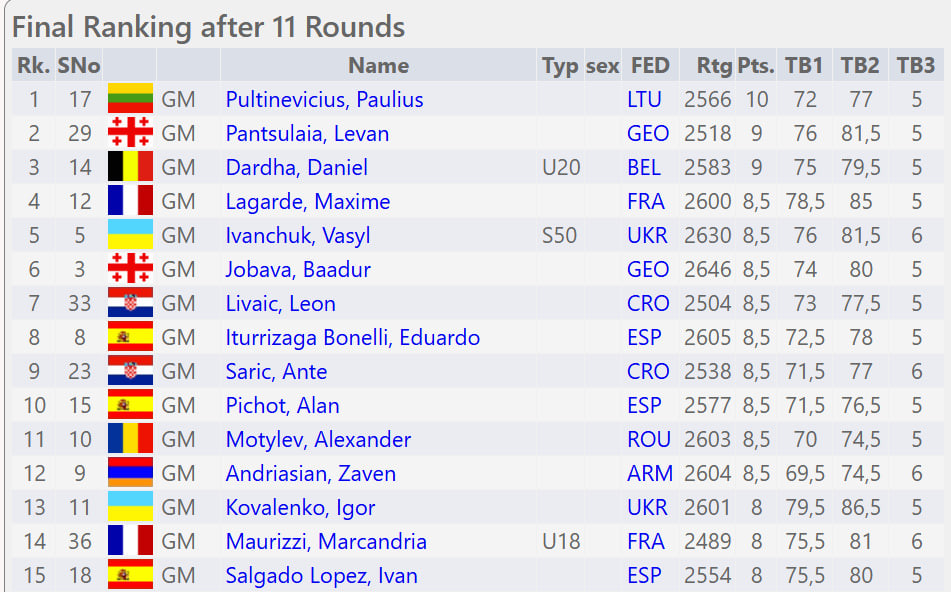Click the Pts. column header
The width and height of the screenshot is (951, 592).
(756, 66)
